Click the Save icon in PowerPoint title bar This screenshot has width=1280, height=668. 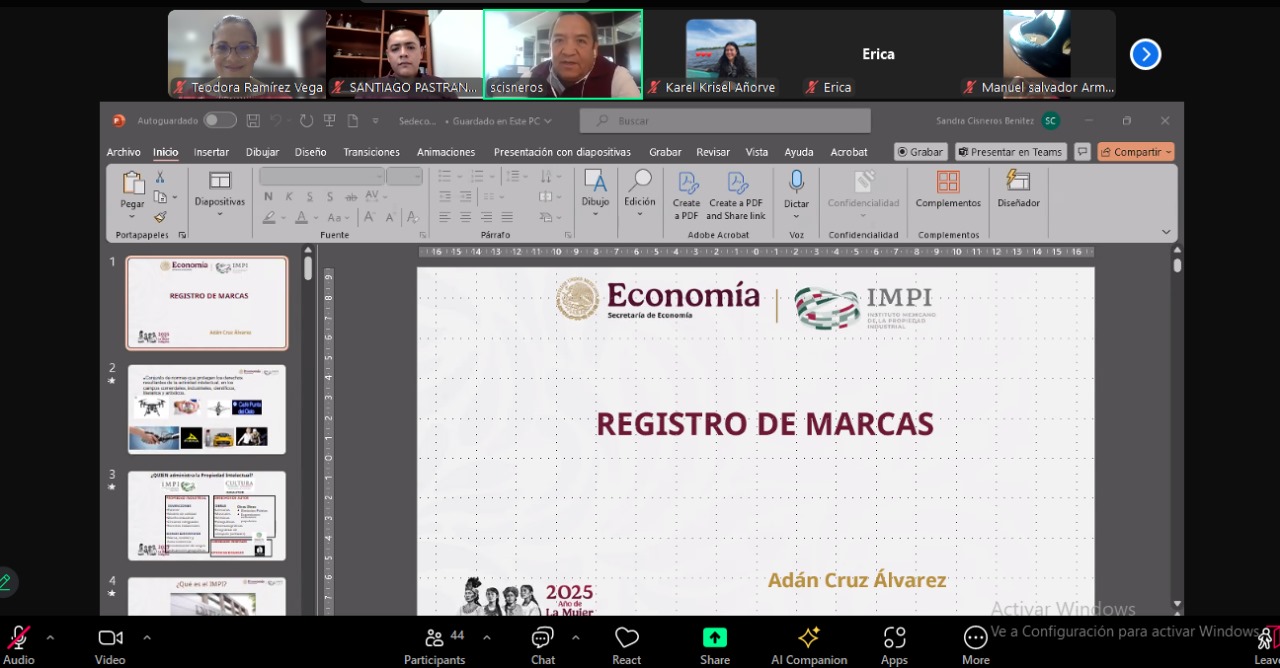pos(253,121)
